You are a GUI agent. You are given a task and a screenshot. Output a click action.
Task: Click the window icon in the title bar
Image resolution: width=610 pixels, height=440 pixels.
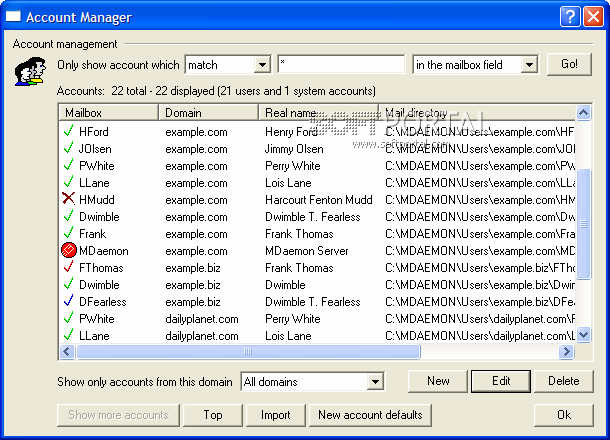click(x=13, y=16)
